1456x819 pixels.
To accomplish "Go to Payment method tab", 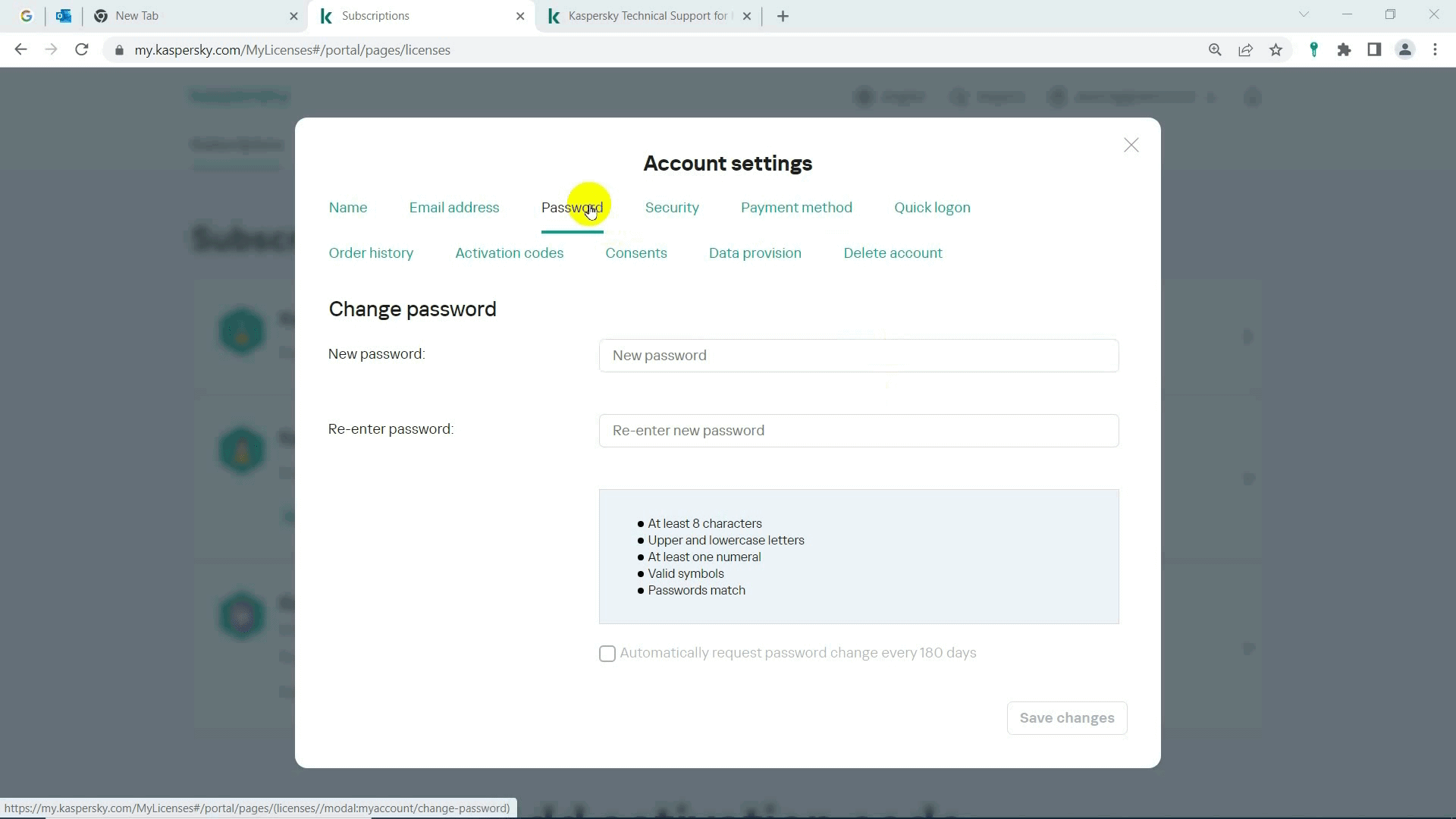I will (x=796, y=208).
